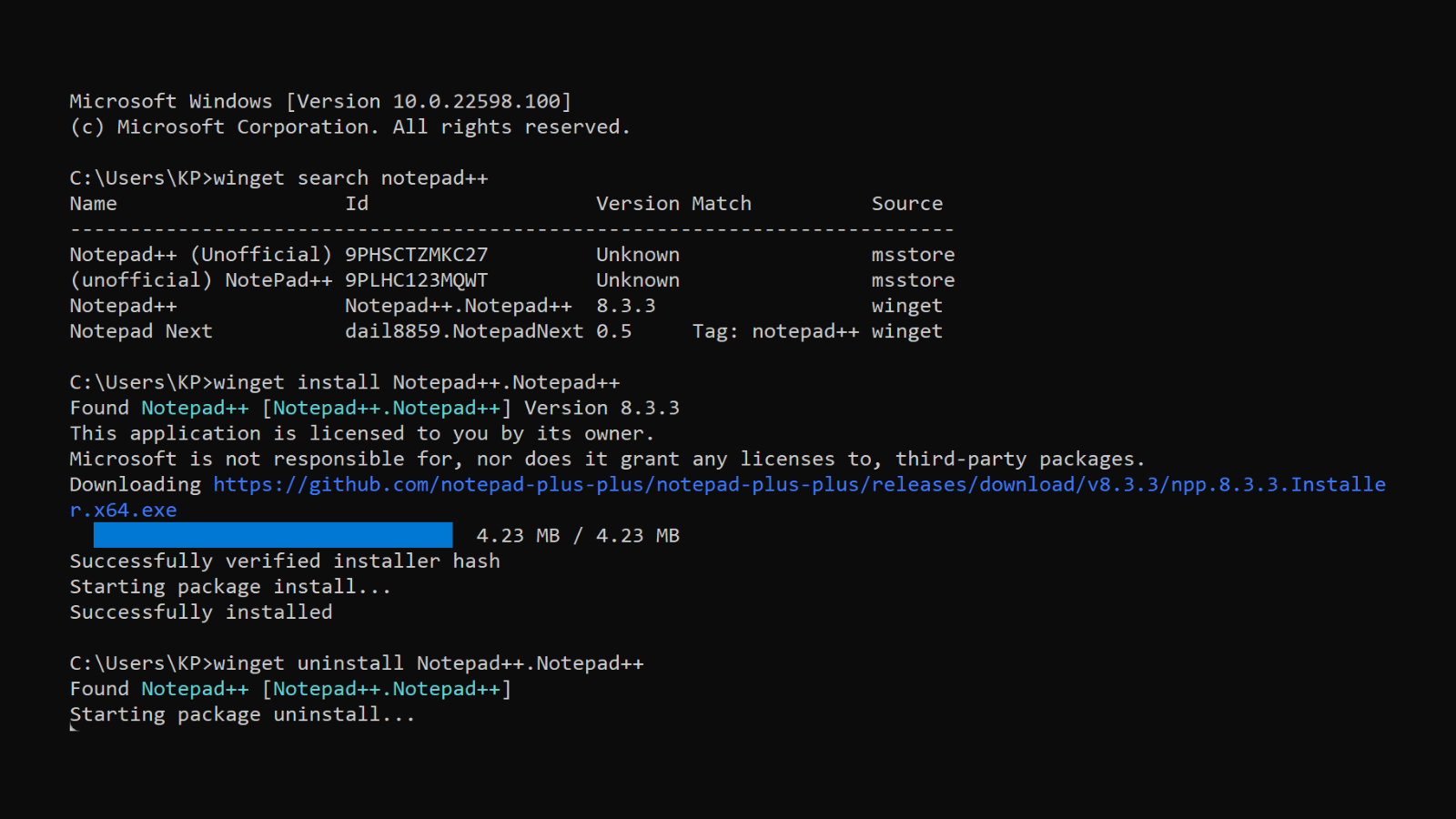The image size is (1456, 819).
Task: Click the 'Name' column header
Action: [x=94, y=204]
